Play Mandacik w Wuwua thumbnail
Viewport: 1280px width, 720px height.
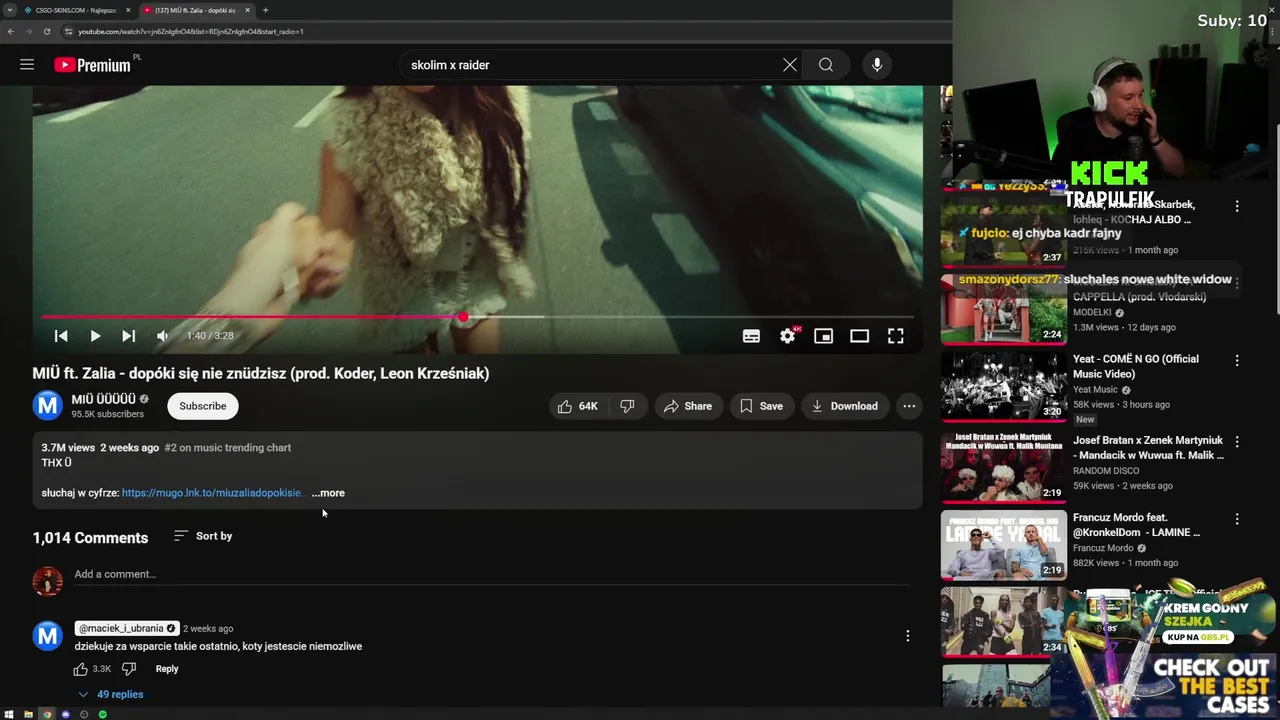point(1003,467)
